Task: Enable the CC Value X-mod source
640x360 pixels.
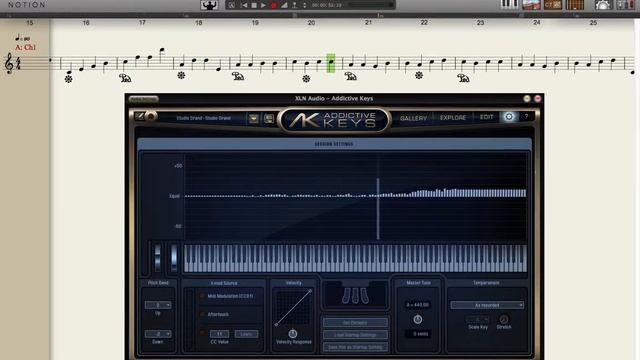Action: point(202,333)
